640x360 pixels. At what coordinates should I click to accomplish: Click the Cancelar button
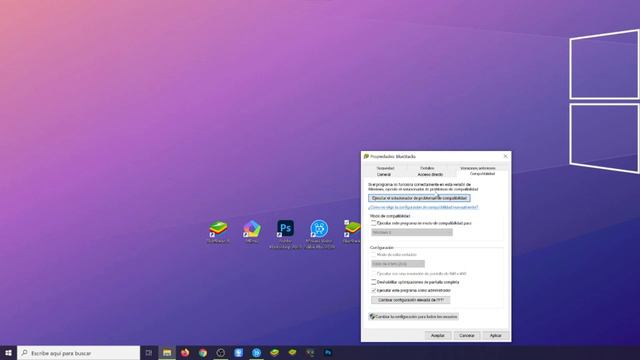[x=467, y=336]
